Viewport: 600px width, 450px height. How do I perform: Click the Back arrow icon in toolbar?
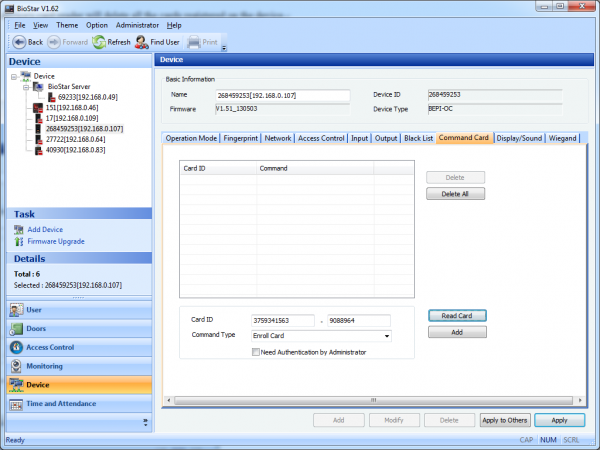tap(18, 42)
